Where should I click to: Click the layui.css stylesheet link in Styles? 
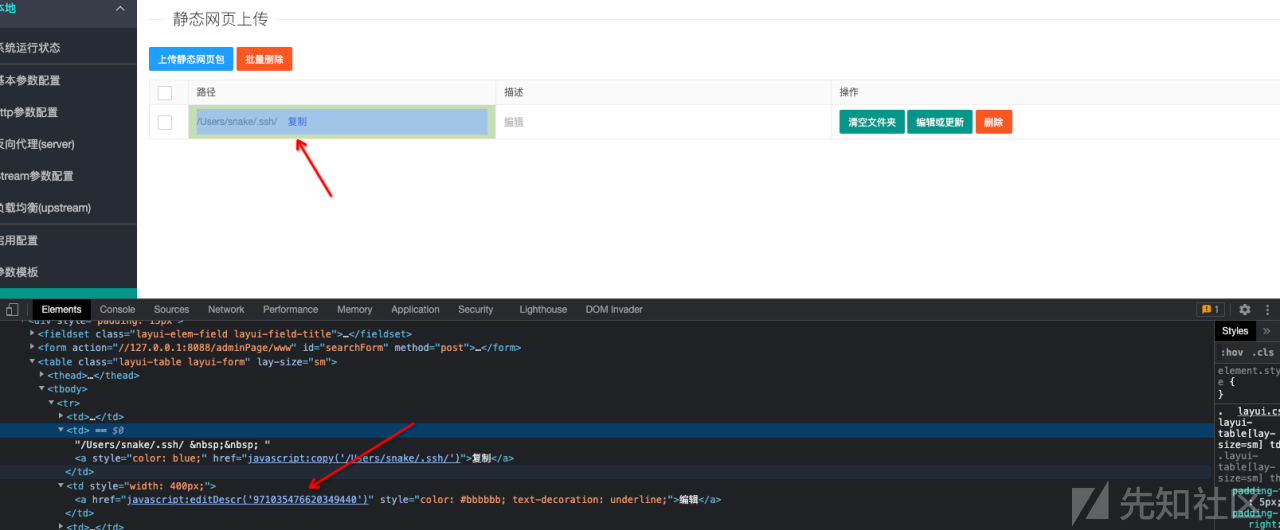tap(1258, 411)
